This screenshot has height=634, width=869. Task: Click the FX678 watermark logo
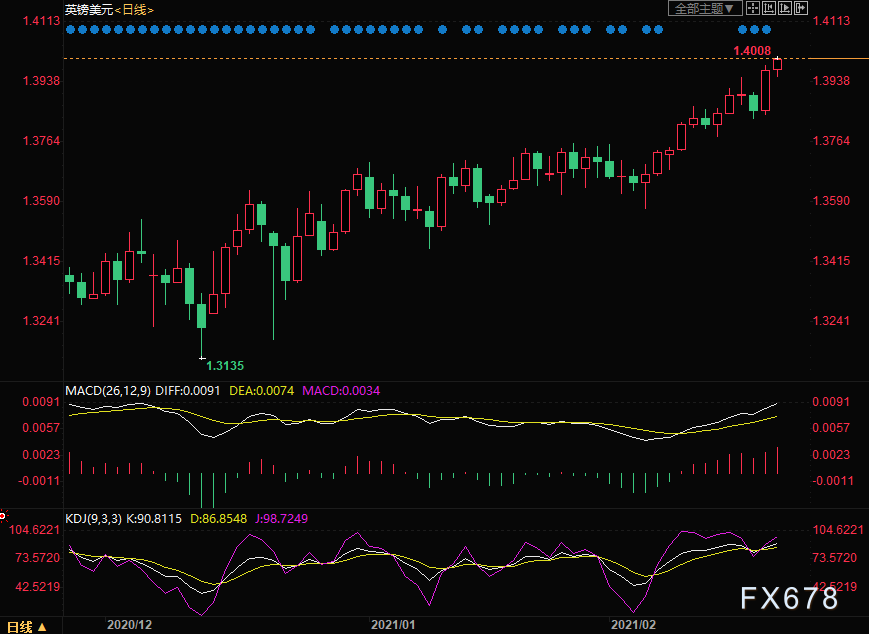click(788, 599)
